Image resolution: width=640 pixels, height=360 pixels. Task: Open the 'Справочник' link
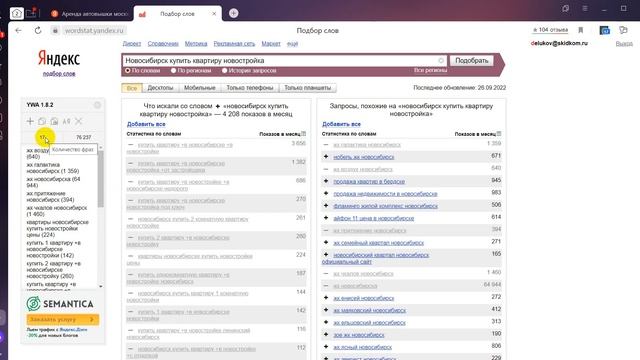click(x=163, y=44)
